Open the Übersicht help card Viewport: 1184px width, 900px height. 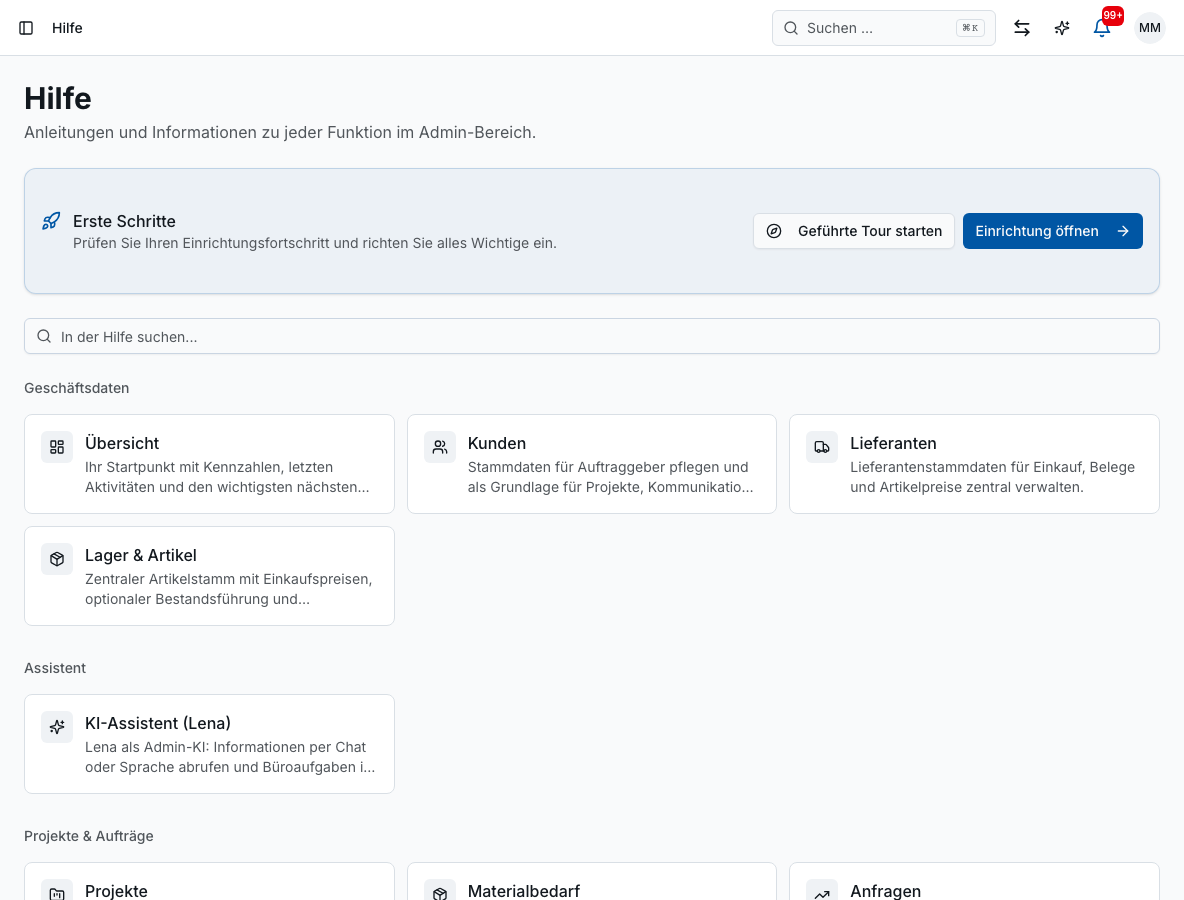(x=209, y=464)
